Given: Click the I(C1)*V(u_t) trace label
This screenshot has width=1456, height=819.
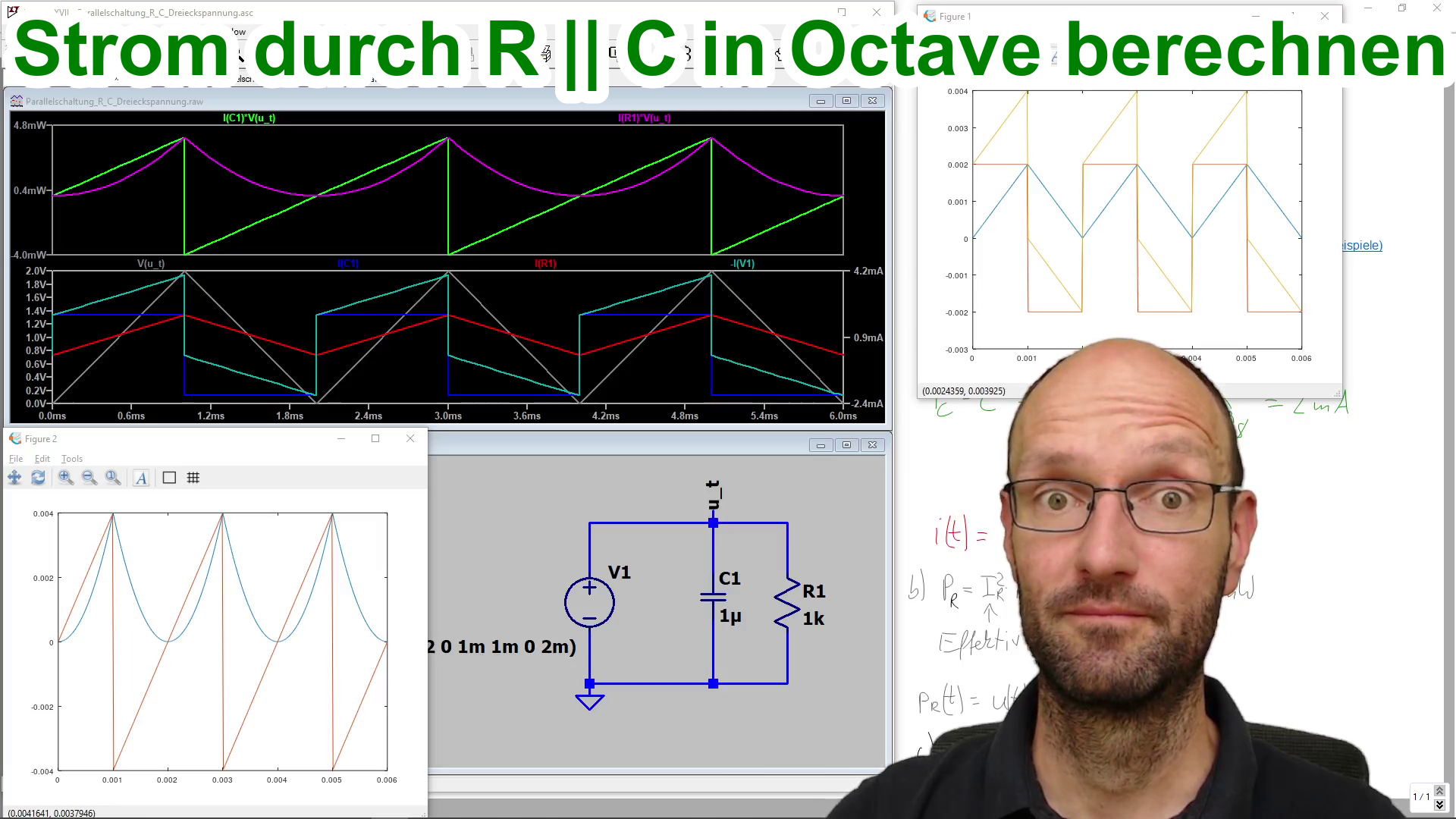Looking at the screenshot, I should (x=249, y=118).
